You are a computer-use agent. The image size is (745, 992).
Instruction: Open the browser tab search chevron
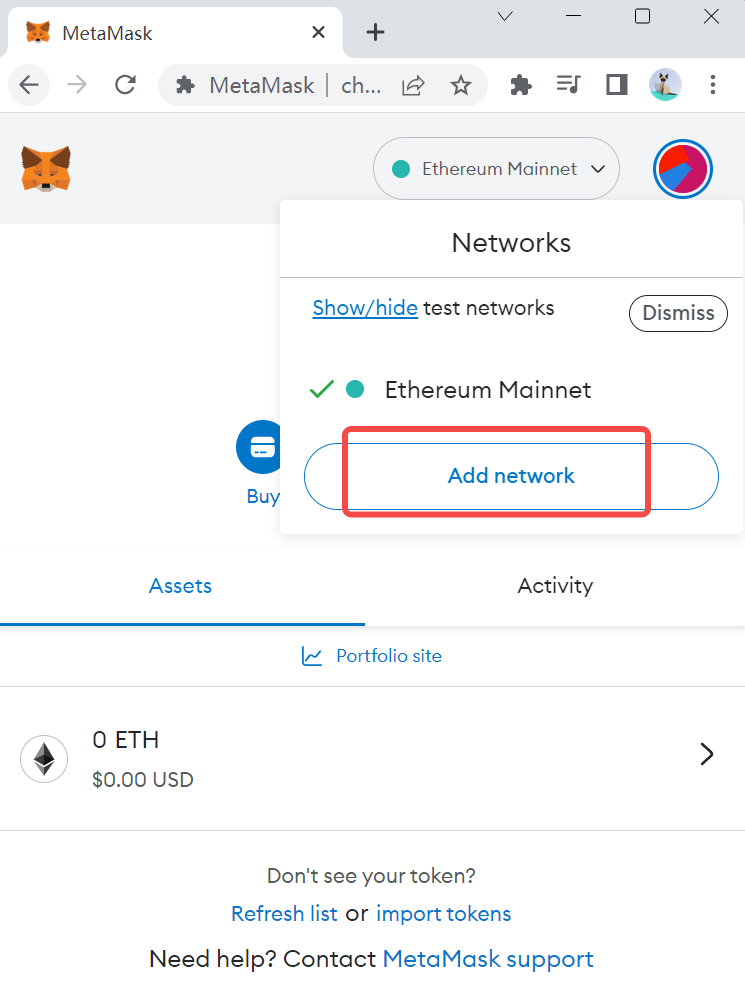click(504, 16)
